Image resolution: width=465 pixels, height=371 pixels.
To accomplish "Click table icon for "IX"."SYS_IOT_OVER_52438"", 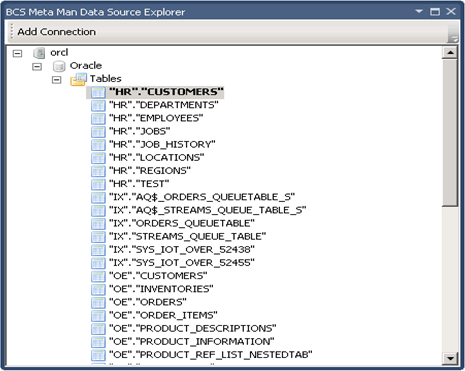I will (98, 250).
